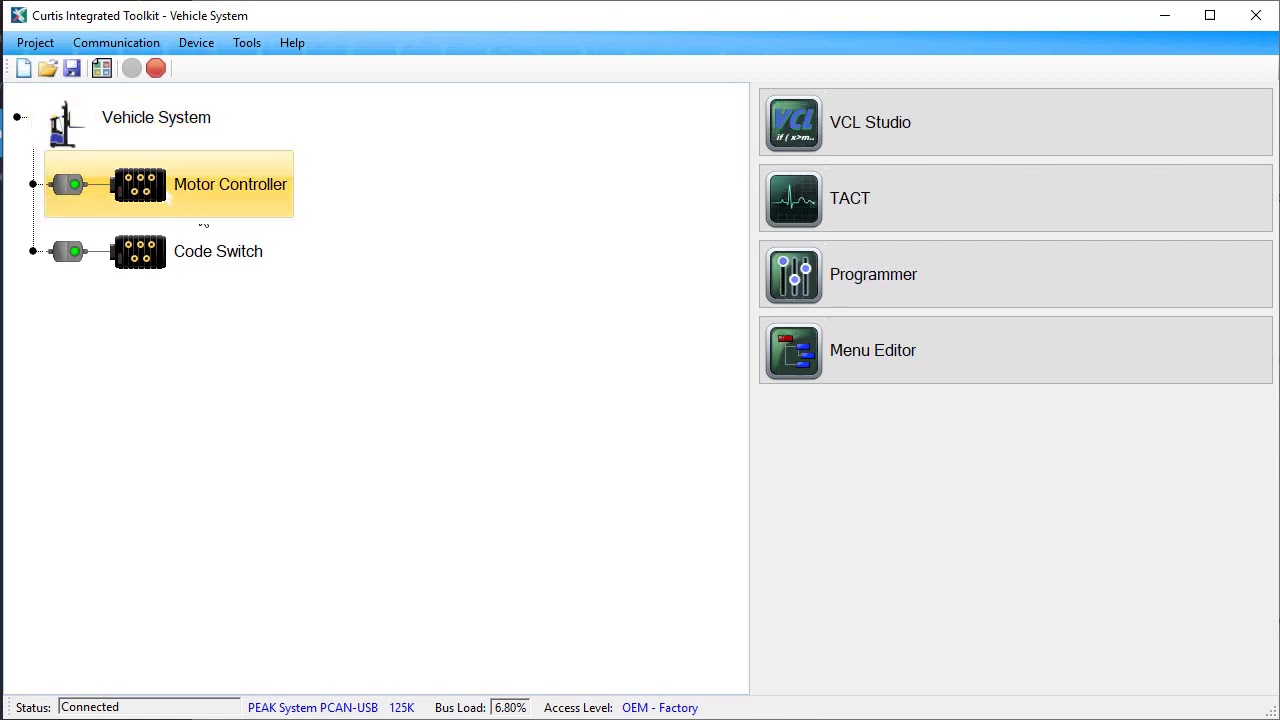
Task: Click the Motor Controller green status connector
Action: 69,185
